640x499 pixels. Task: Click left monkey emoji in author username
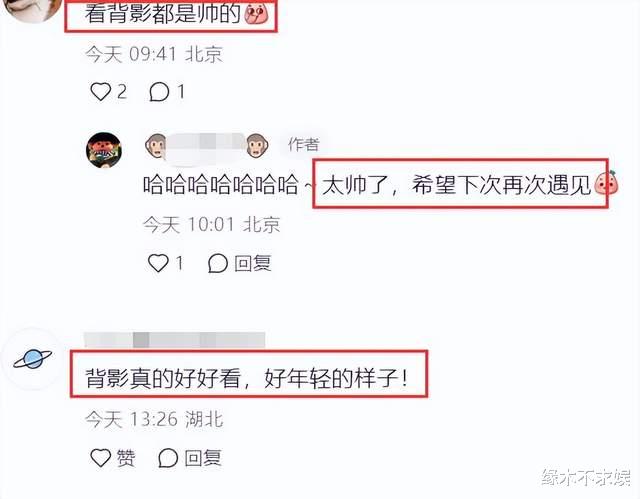pos(157,146)
